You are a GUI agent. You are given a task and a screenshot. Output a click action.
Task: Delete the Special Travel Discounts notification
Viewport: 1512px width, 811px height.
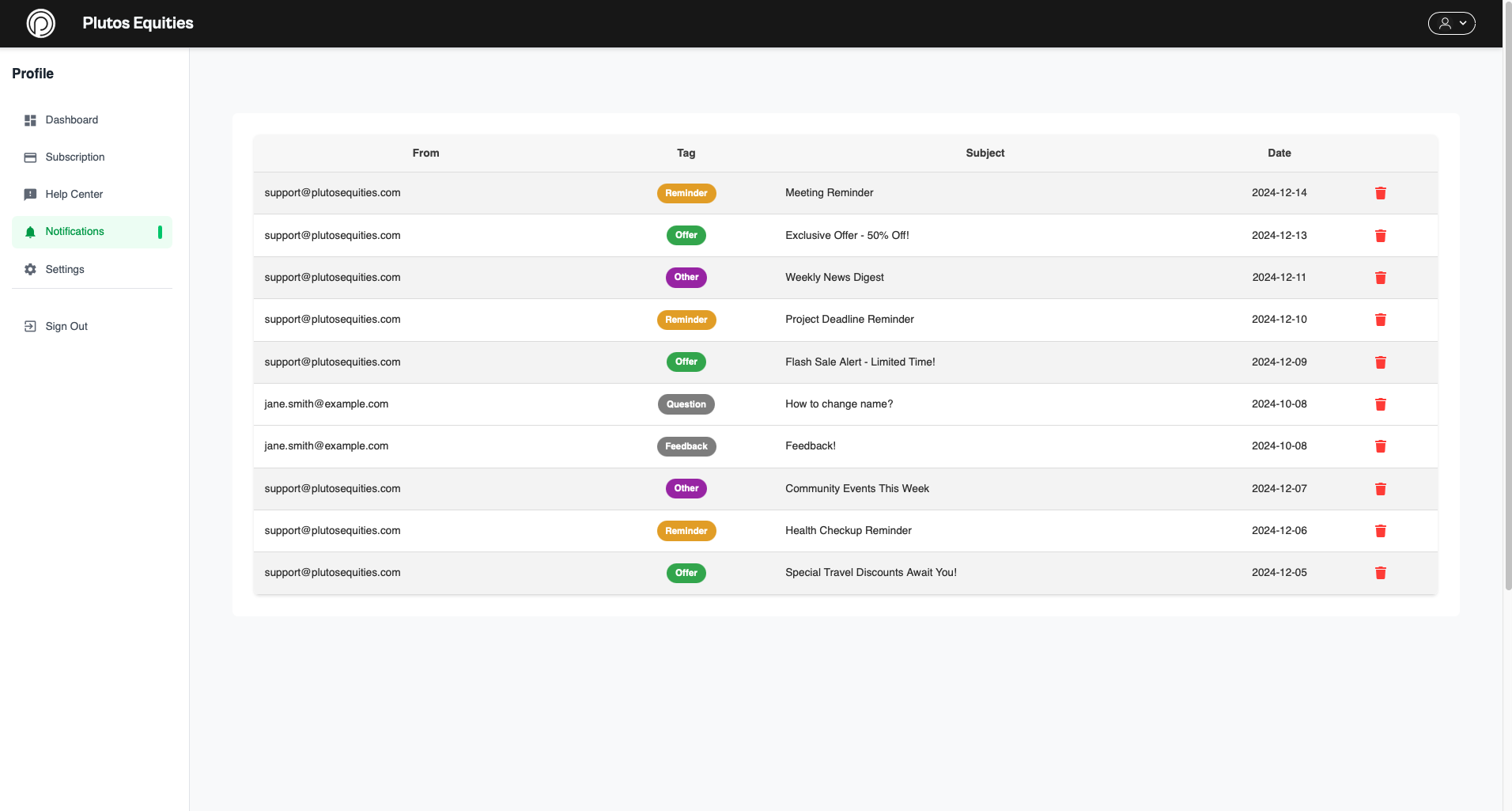click(1381, 572)
